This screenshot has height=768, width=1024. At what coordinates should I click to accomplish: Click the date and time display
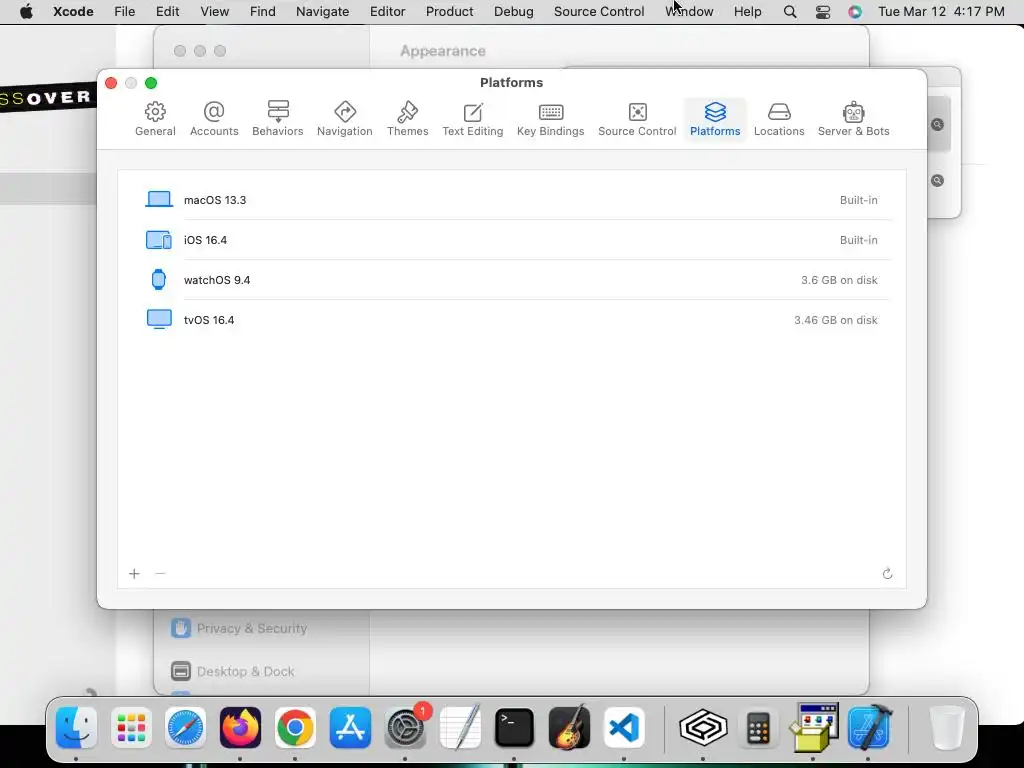[x=941, y=12]
